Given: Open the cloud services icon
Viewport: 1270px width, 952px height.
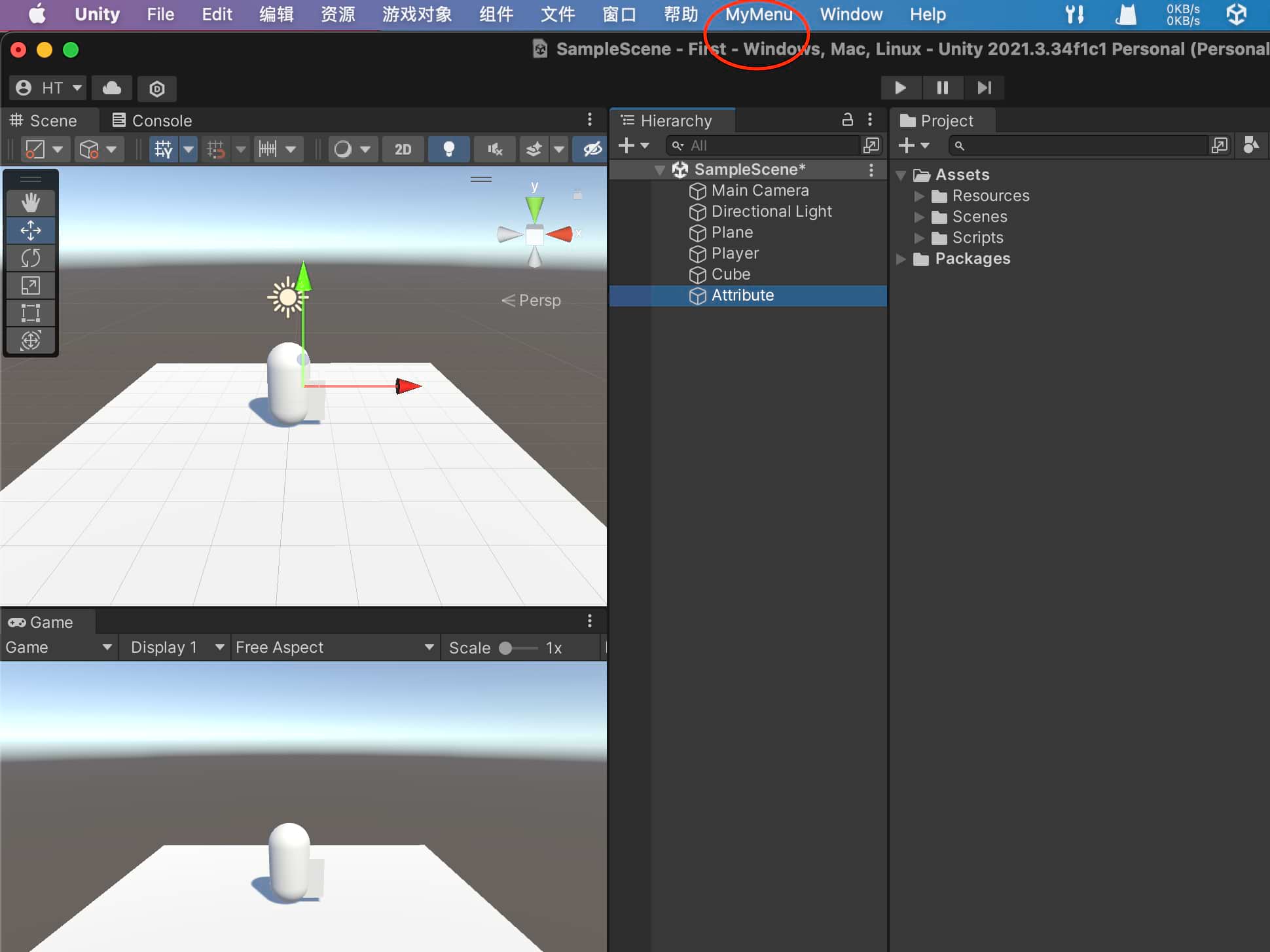Looking at the screenshot, I should 112,88.
